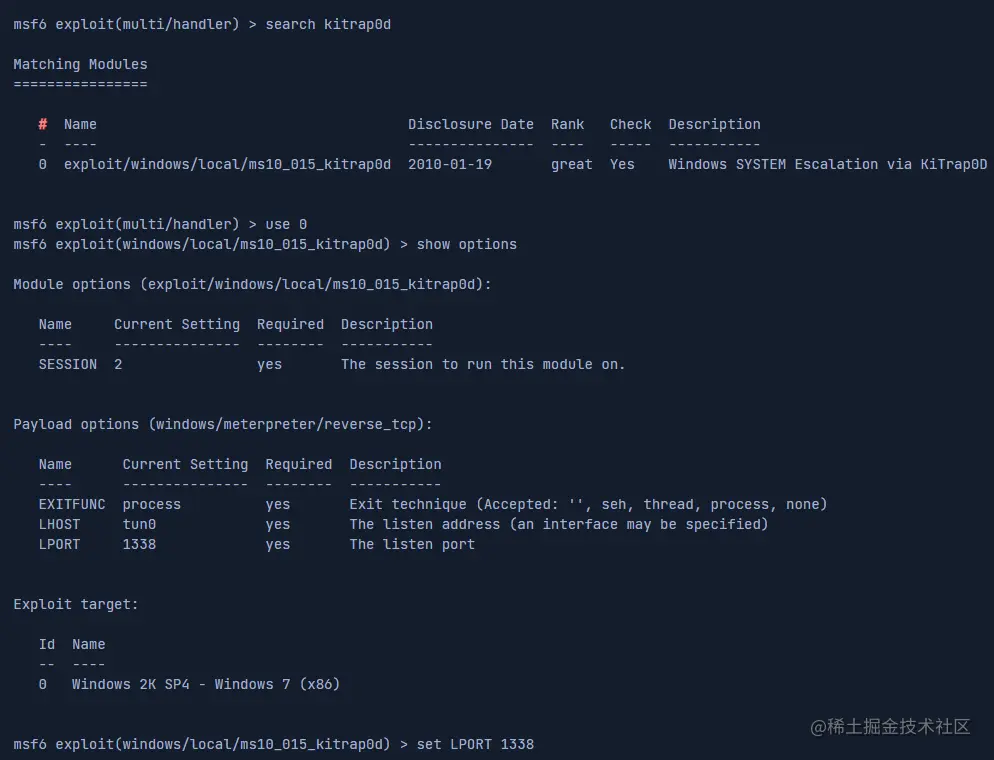Click the SESSION current setting '2'
Screen dimensions: 994x760
point(118,364)
